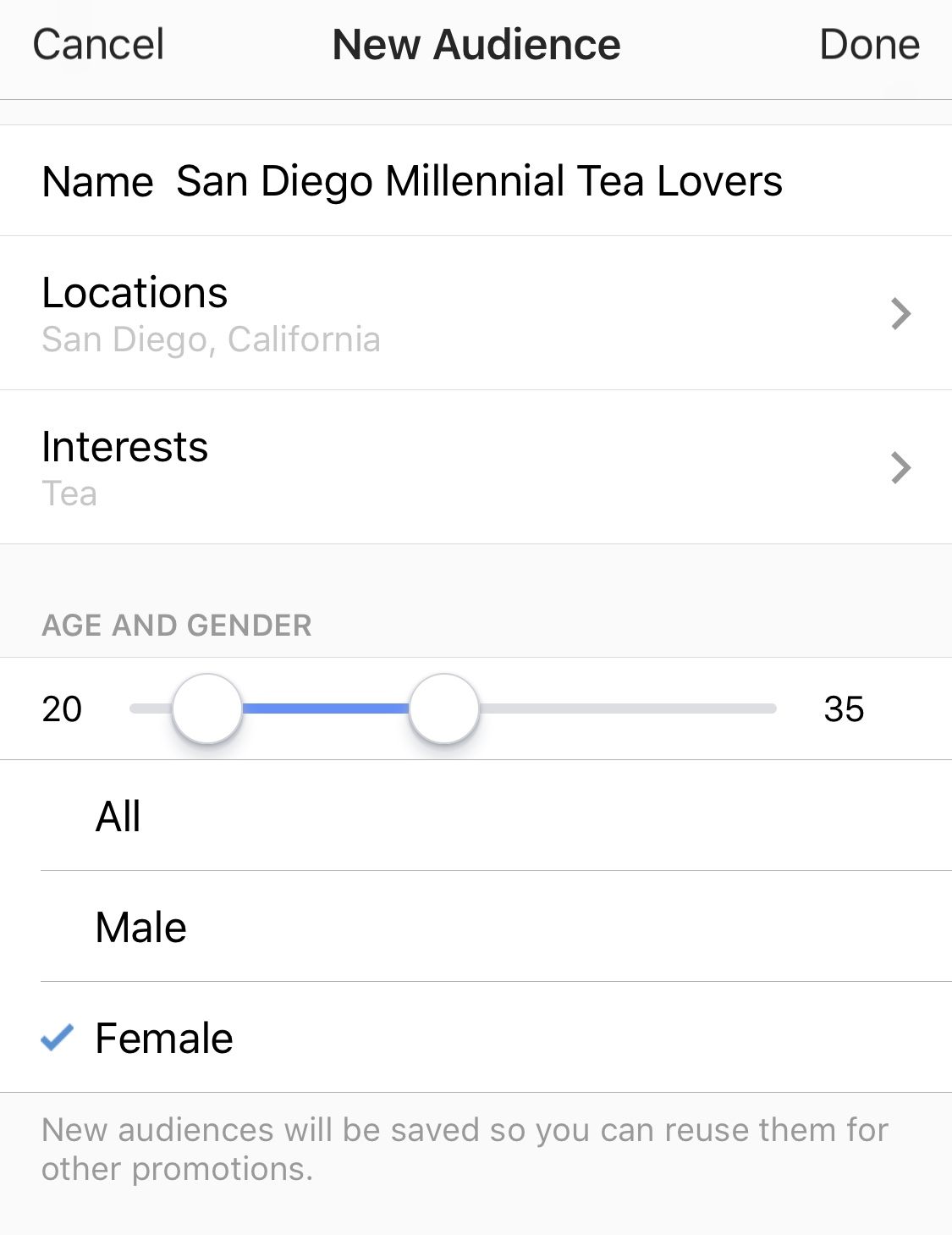Expand Locations using its chevron arrow

900,314
